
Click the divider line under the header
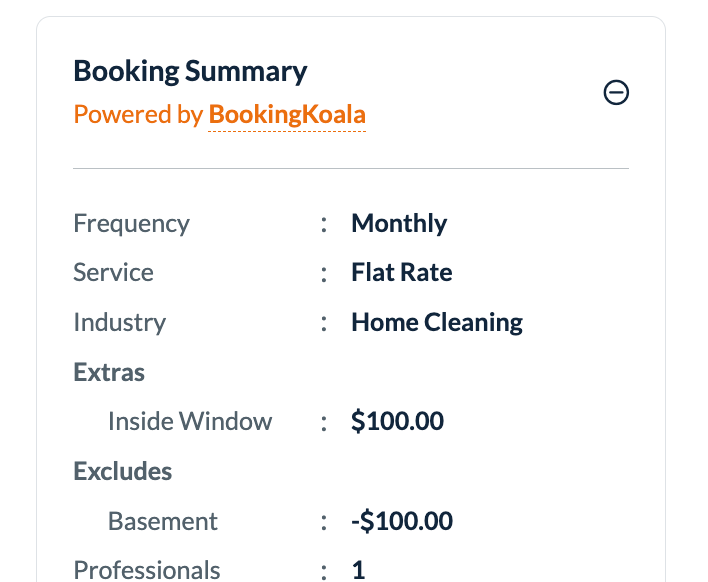[350, 169]
